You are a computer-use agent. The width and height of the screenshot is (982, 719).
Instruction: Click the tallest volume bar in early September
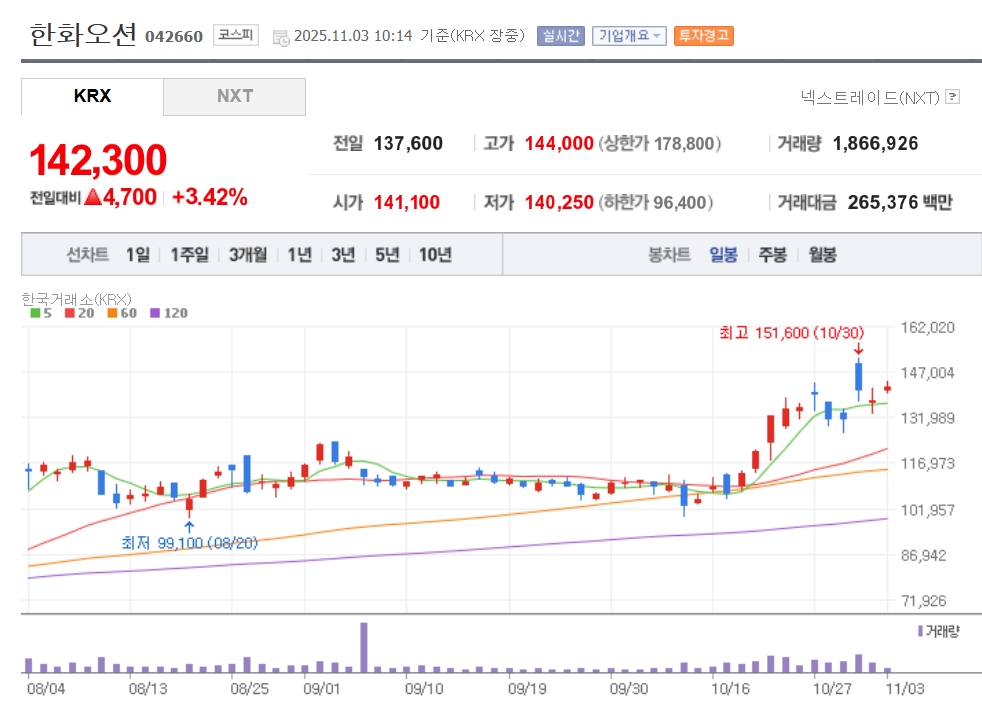(x=364, y=647)
